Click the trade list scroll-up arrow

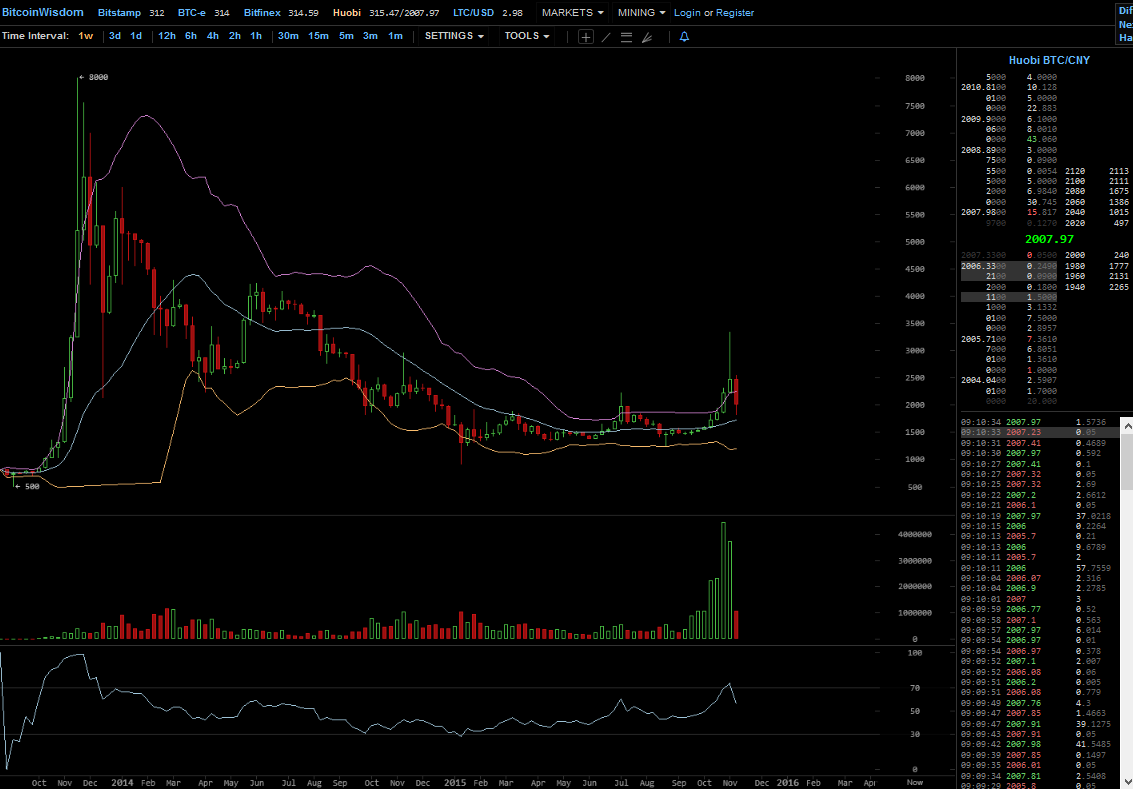[x=1126, y=426]
